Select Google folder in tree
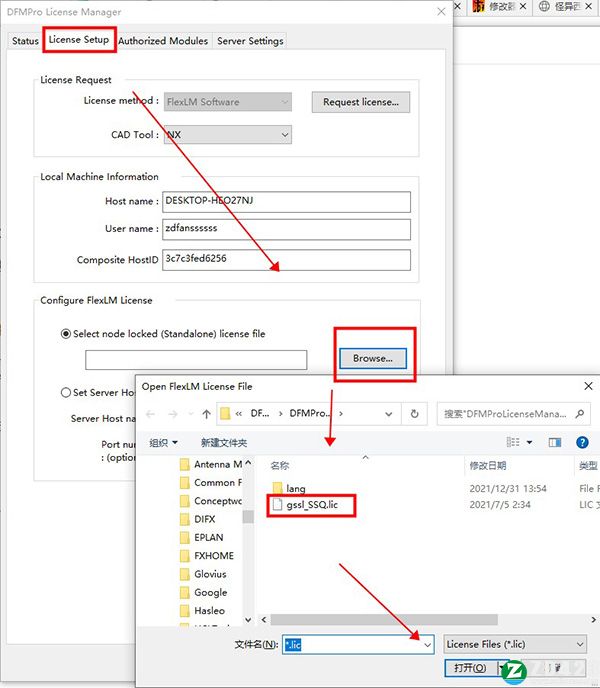The width and height of the screenshot is (600, 688). pyautogui.click(x=204, y=592)
